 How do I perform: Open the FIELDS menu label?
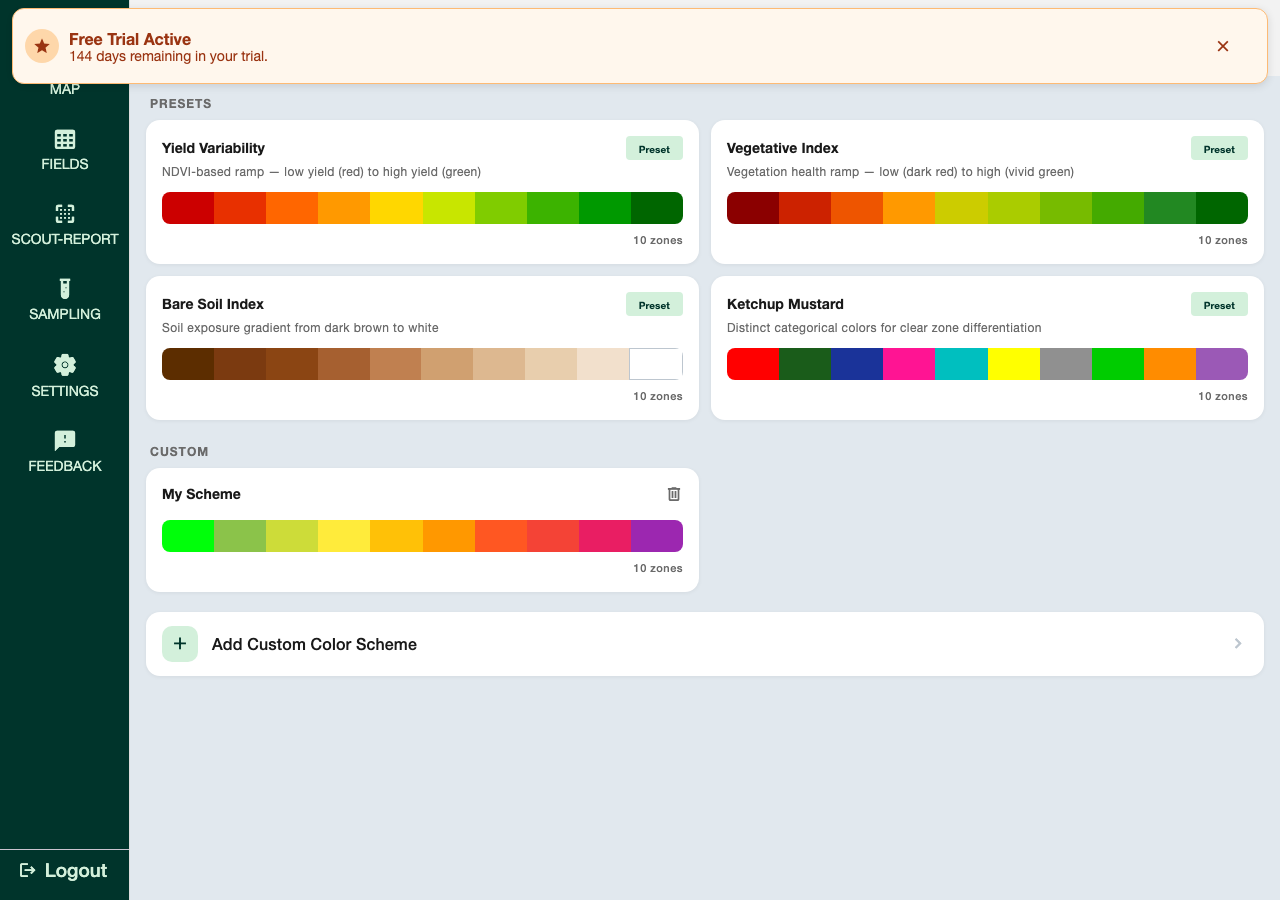(x=65, y=164)
